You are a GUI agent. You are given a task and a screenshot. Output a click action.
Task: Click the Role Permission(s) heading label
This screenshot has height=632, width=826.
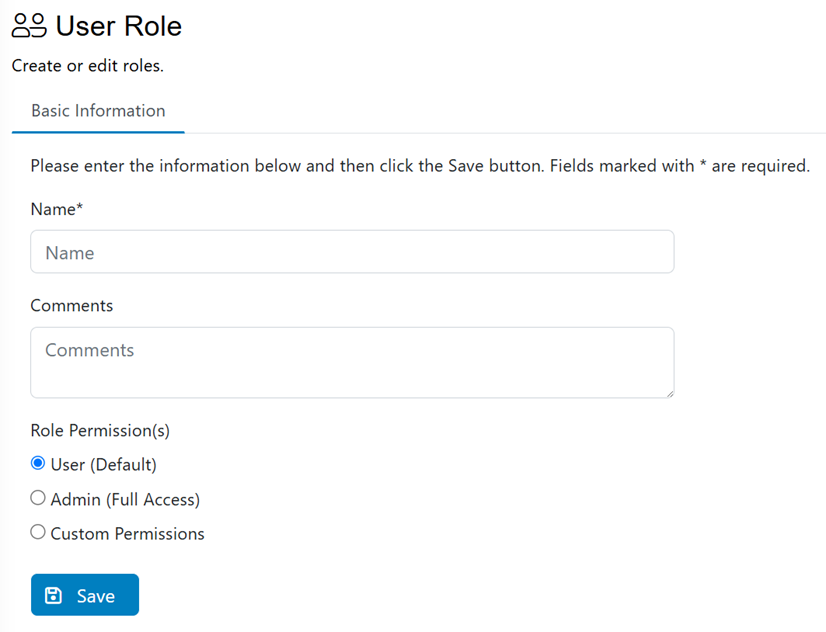(100, 430)
